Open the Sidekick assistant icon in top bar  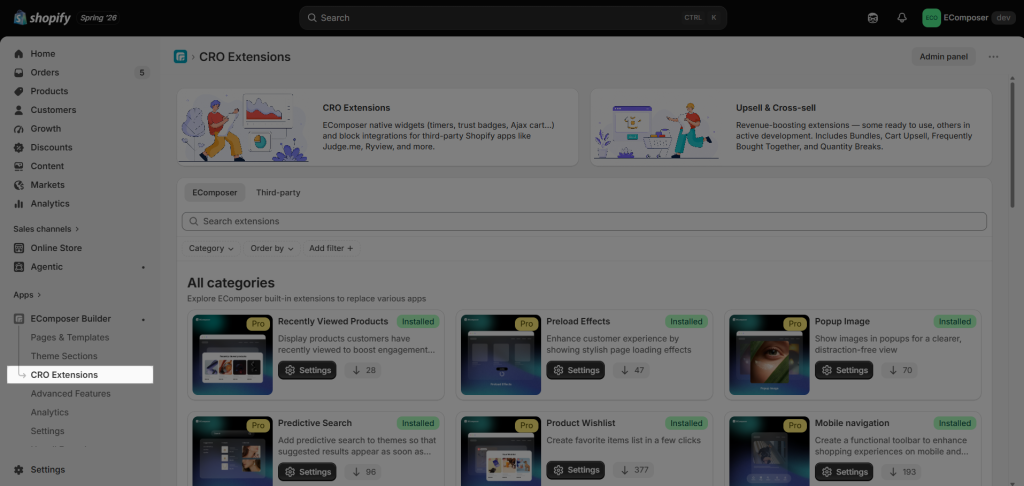872,18
